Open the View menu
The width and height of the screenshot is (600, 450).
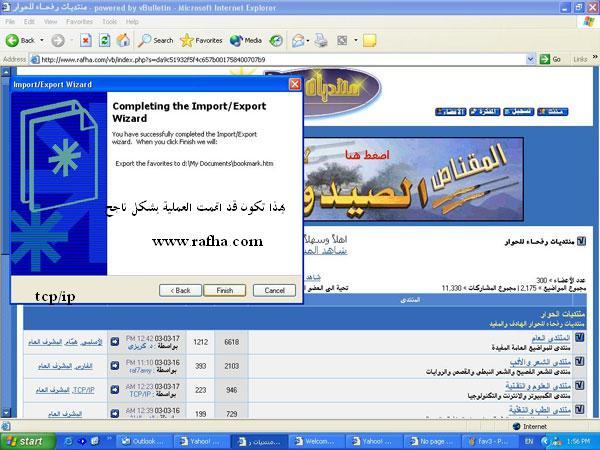tap(50, 22)
